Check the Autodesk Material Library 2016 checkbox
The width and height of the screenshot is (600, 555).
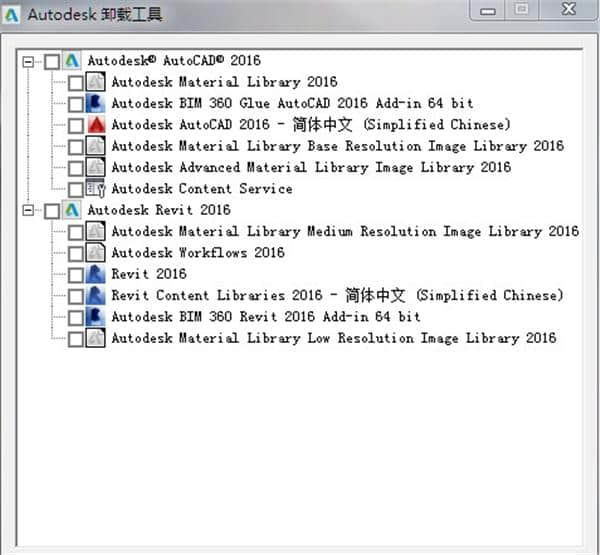(76, 82)
